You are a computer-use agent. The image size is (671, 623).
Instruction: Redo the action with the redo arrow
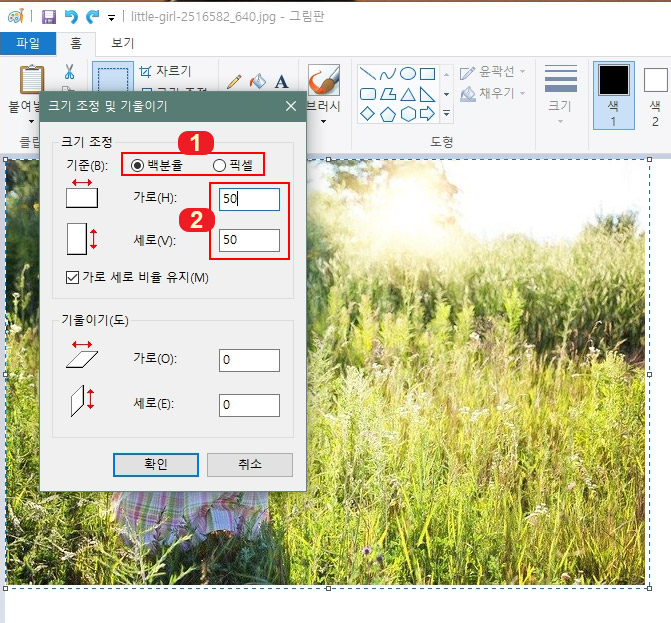[92, 17]
